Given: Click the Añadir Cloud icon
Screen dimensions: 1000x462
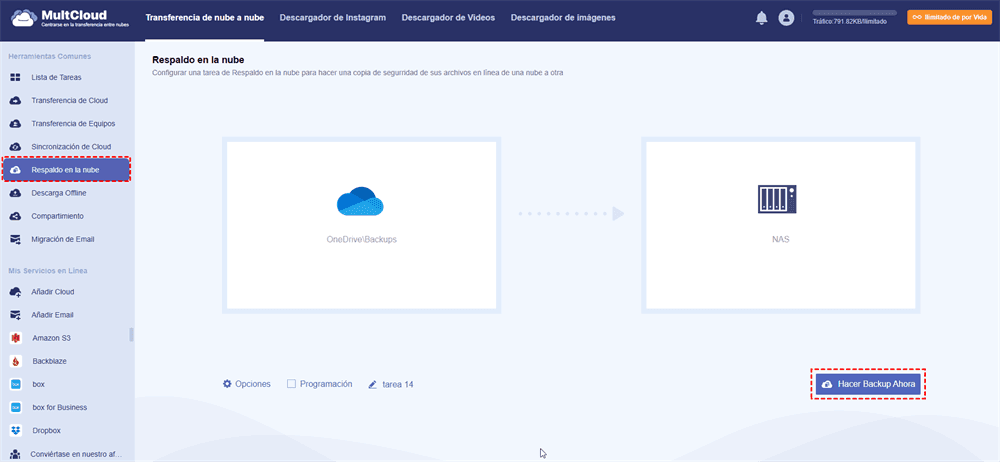Looking at the screenshot, I should [x=15, y=292].
